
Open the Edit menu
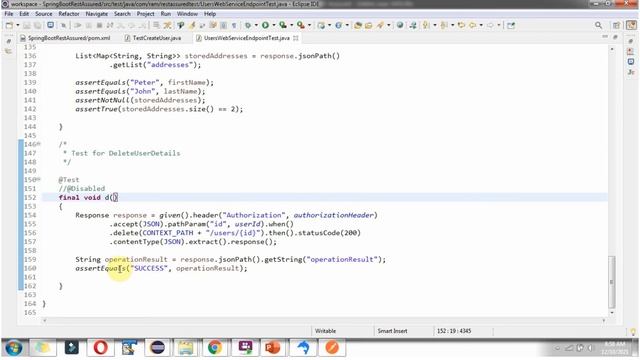[24, 14]
